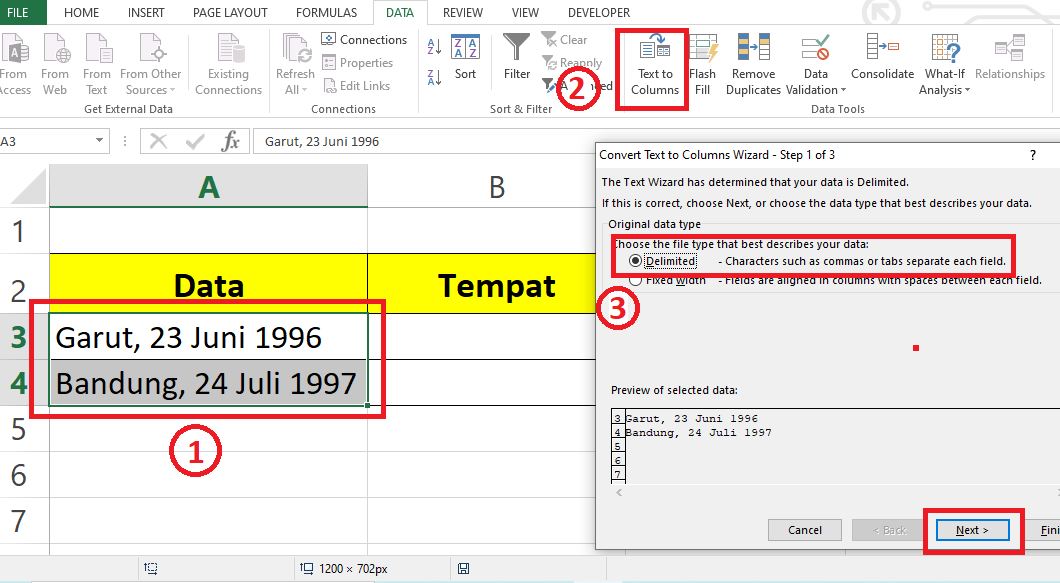Click the Data header cell
This screenshot has height=583, width=1060.
[208, 284]
